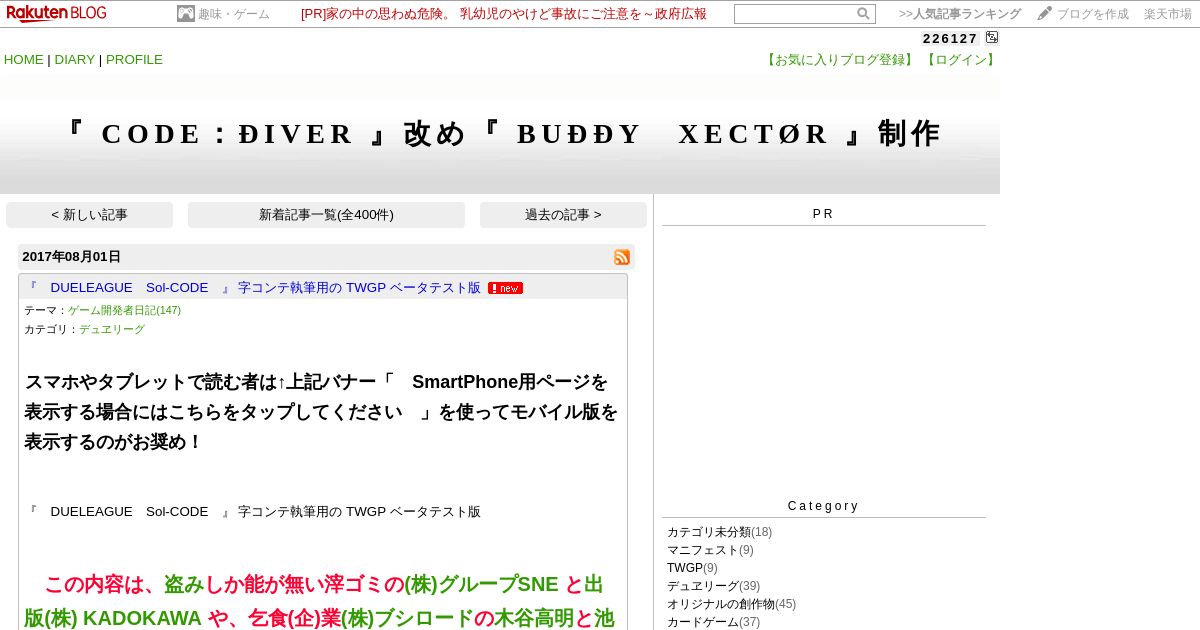The image size is (1200, 630).
Task: Click the orange RSS feed icon
Action: [x=622, y=257]
